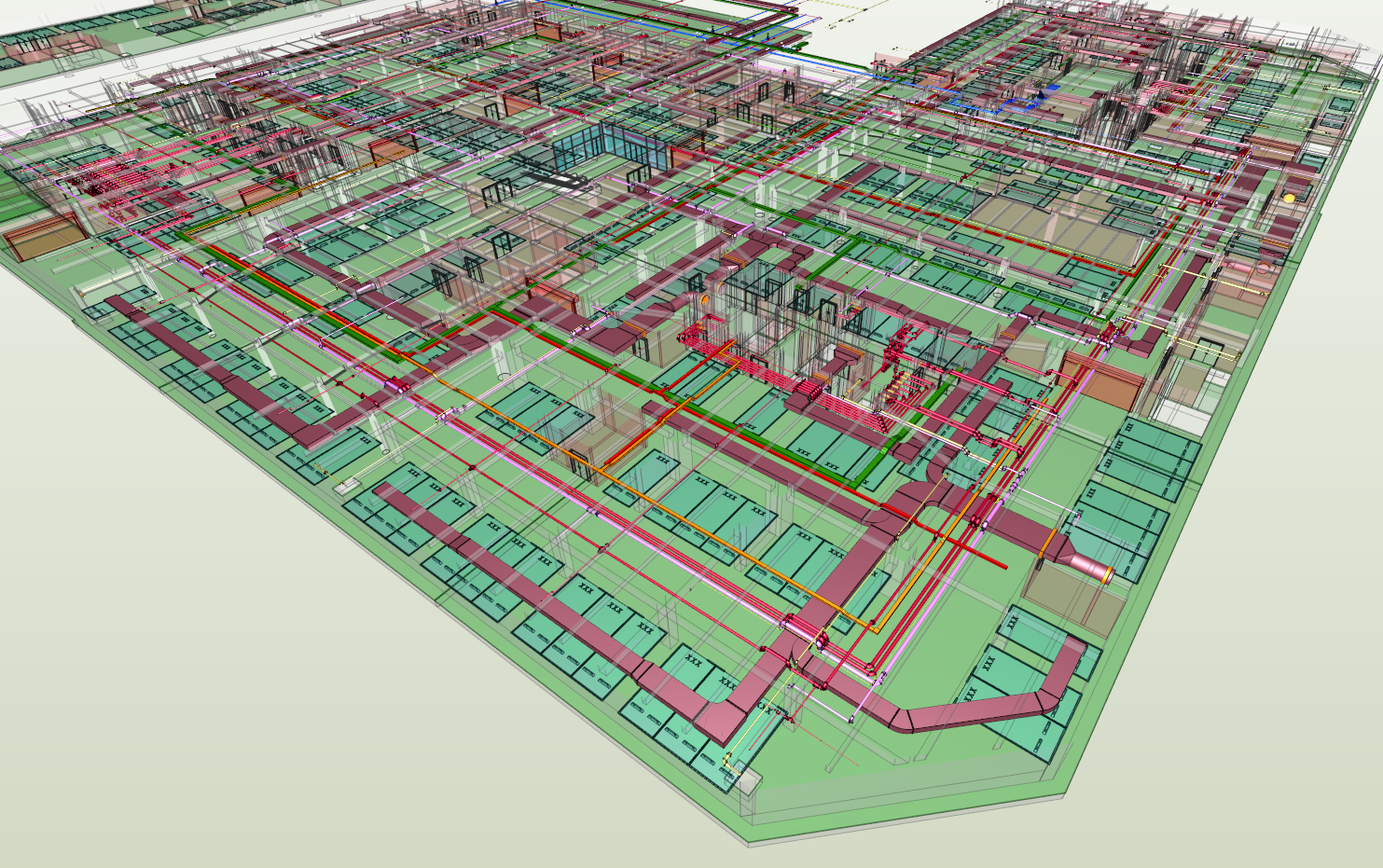
Task: Select the capped end of the short red pipe
Action: (x=1003, y=565)
